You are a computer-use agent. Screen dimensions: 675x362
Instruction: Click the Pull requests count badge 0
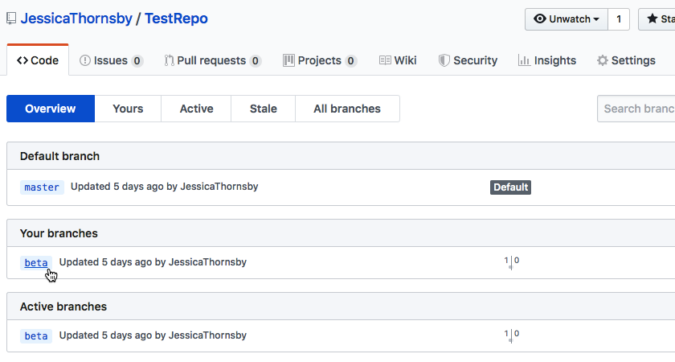tap(255, 61)
